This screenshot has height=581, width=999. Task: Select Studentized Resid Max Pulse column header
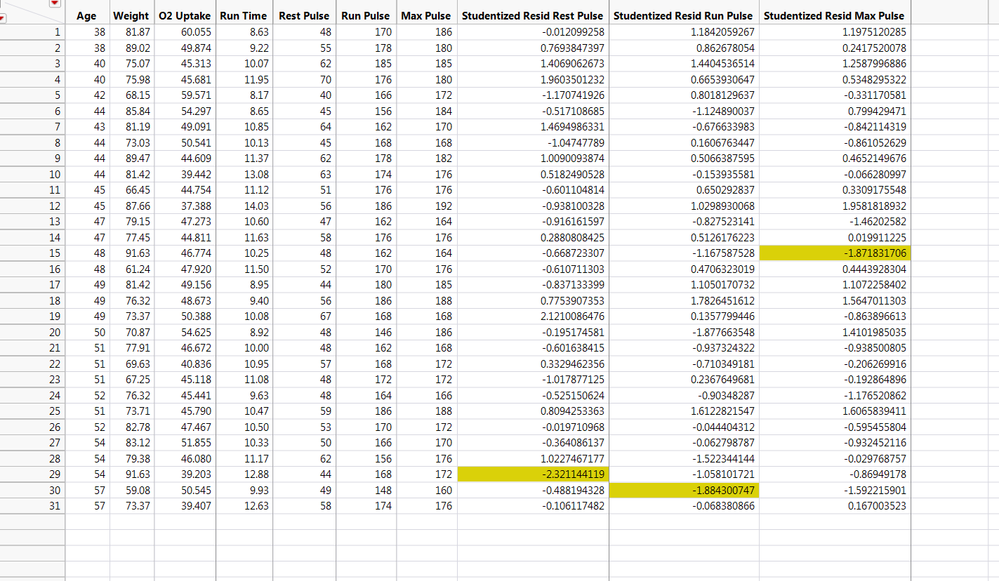click(x=834, y=16)
